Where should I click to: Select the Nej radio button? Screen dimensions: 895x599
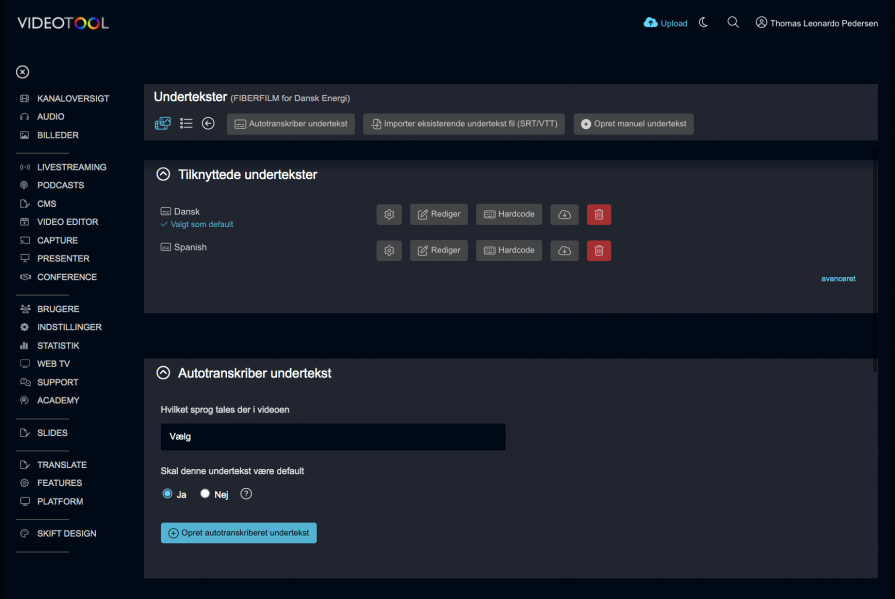tap(205, 493)
